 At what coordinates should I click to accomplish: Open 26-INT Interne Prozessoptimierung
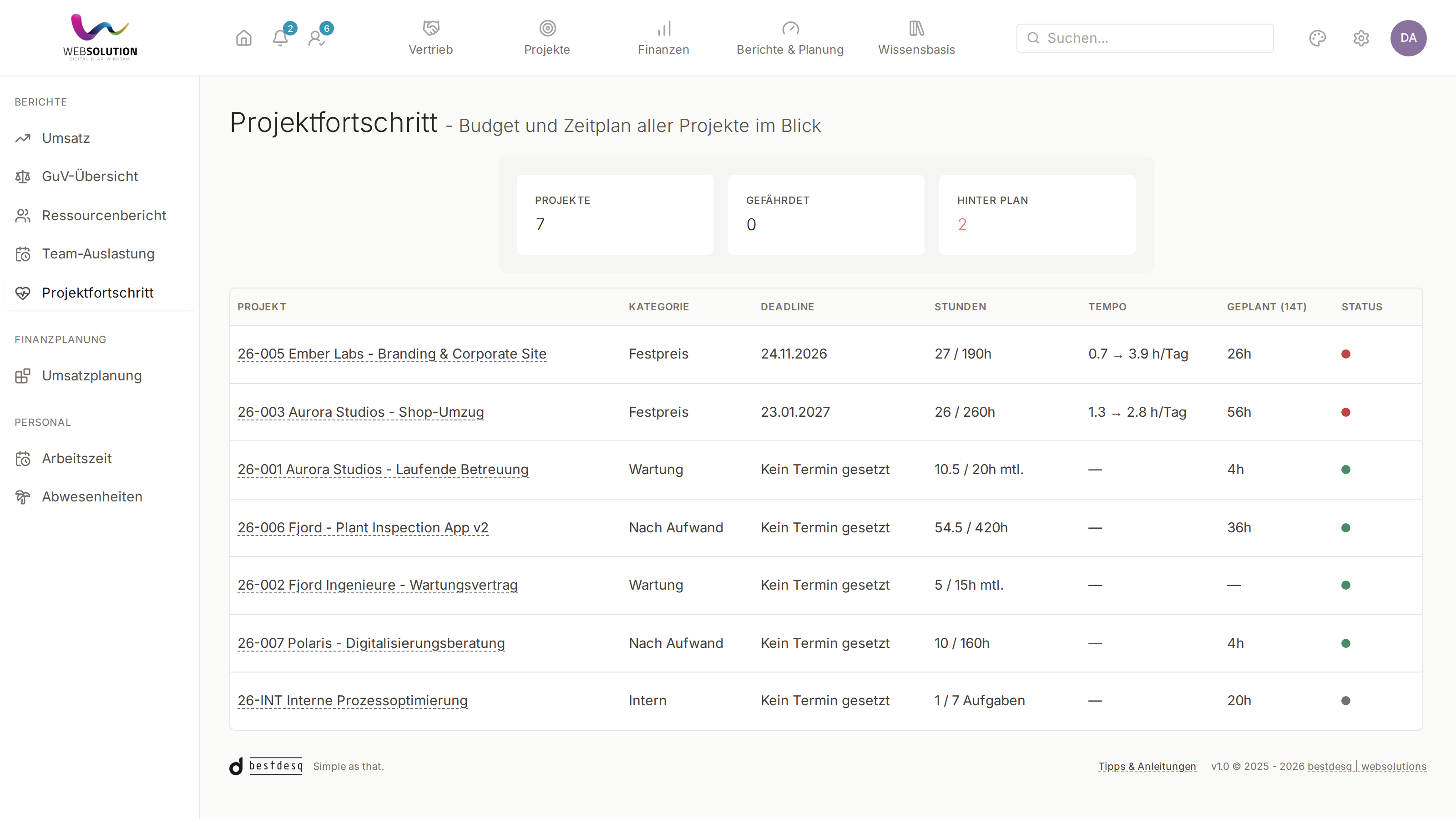(x=352, y=700)
